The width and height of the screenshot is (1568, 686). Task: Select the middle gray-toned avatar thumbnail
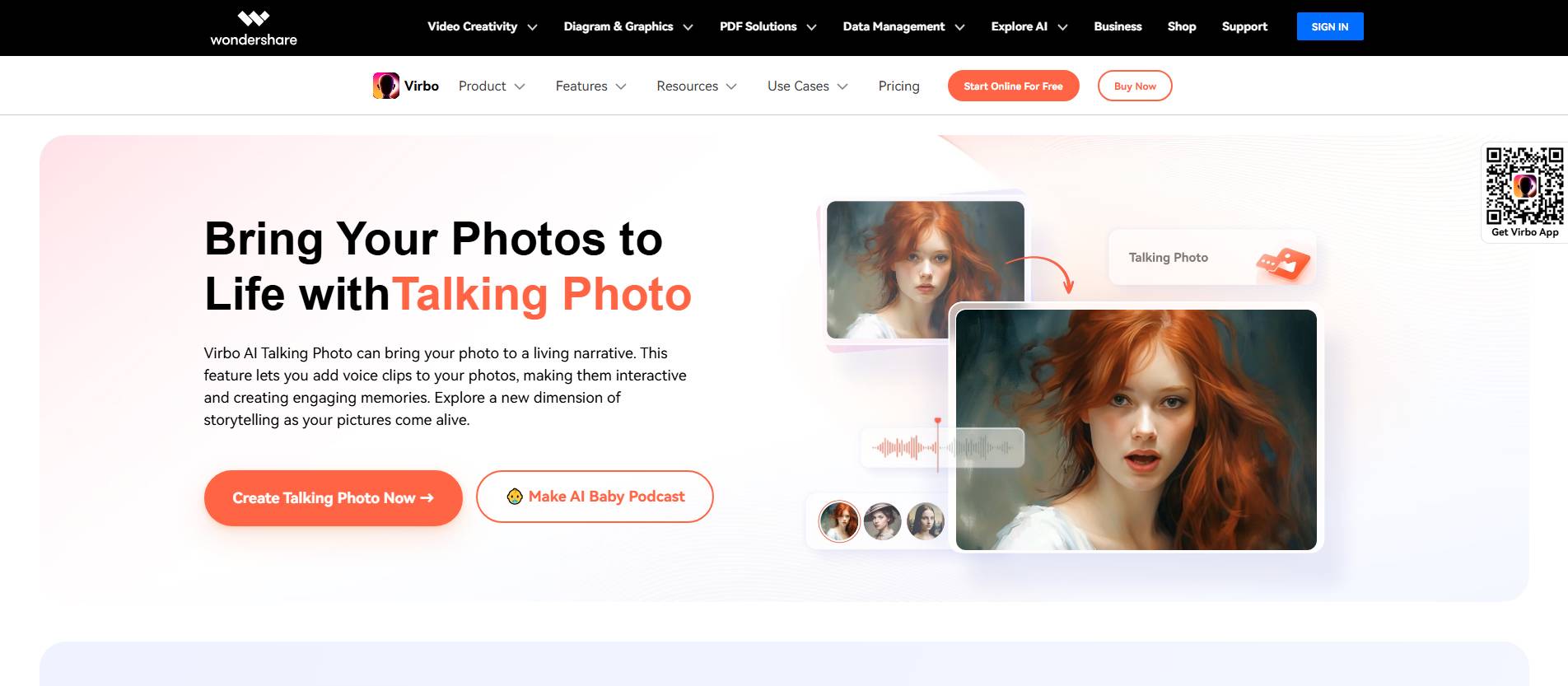coord(883,521)
